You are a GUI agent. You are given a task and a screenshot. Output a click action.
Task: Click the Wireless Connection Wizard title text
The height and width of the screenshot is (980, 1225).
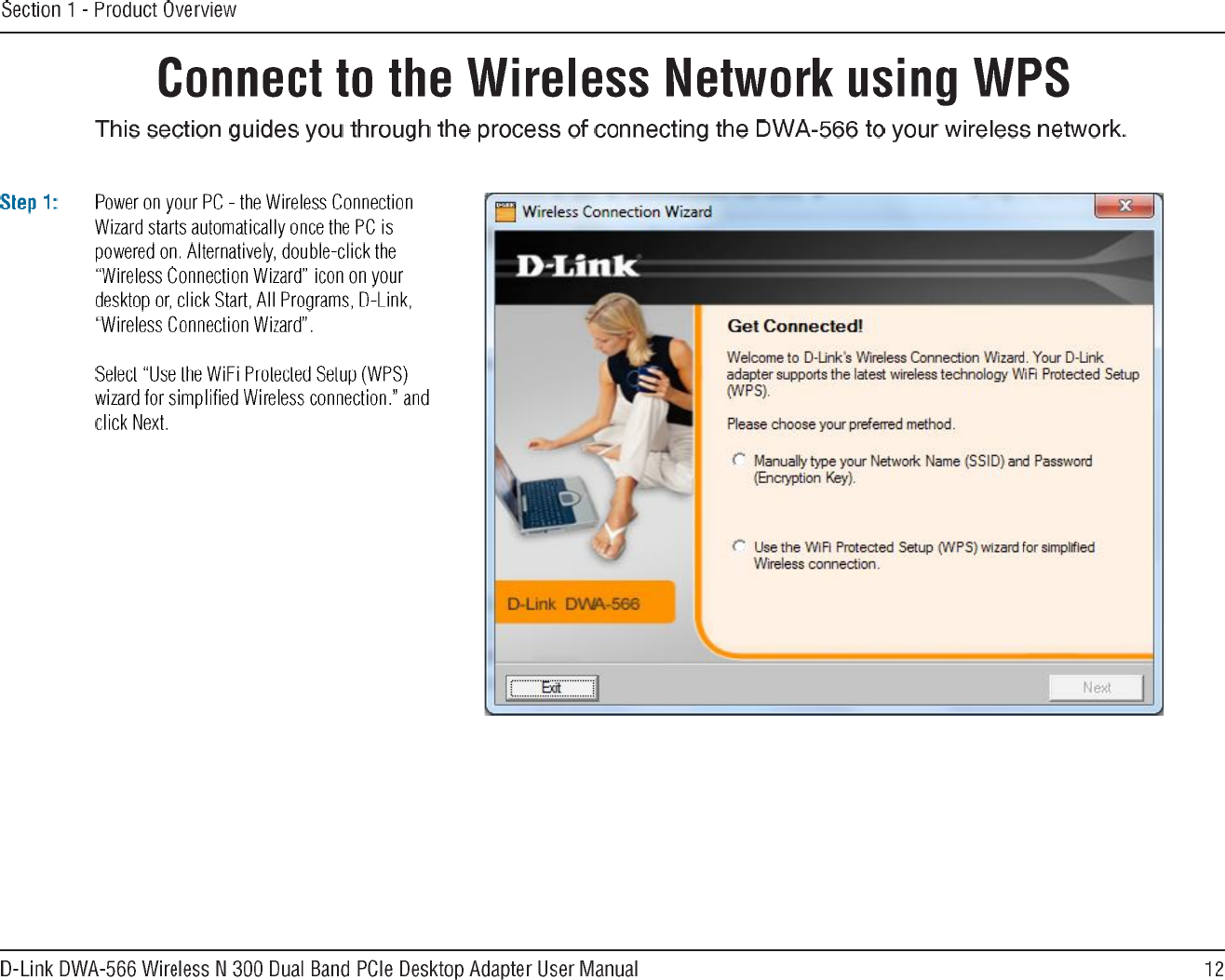coord(617,211)
